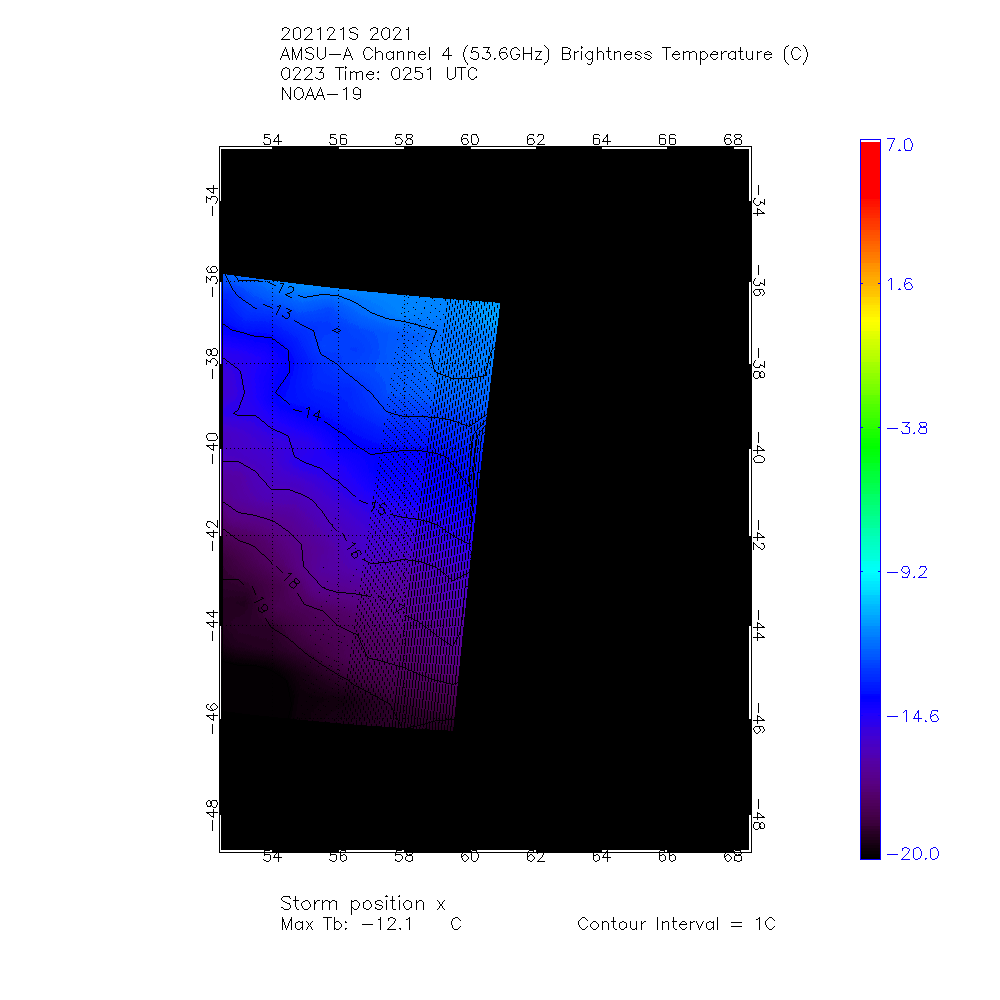Image resolution: width=1000 pixels, height=1000 pixels.
Task: Click the top axis longitude 60 label
Action: pos(470,140)
